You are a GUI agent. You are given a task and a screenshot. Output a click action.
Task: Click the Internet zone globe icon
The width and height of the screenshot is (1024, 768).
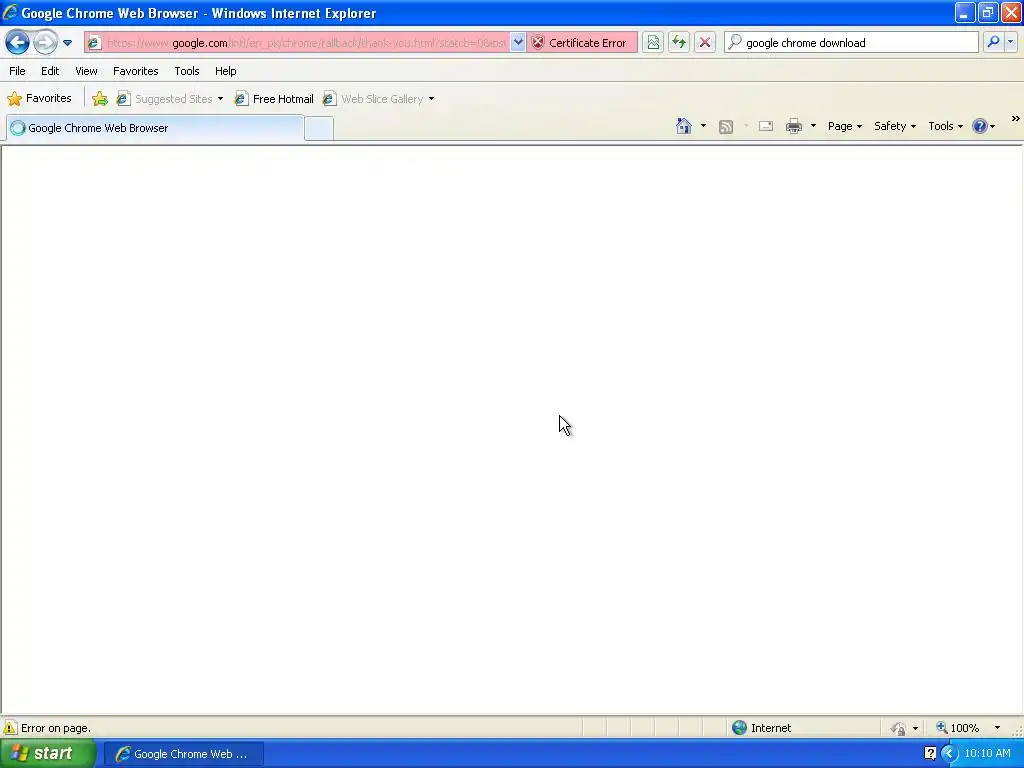coord(739,728)
